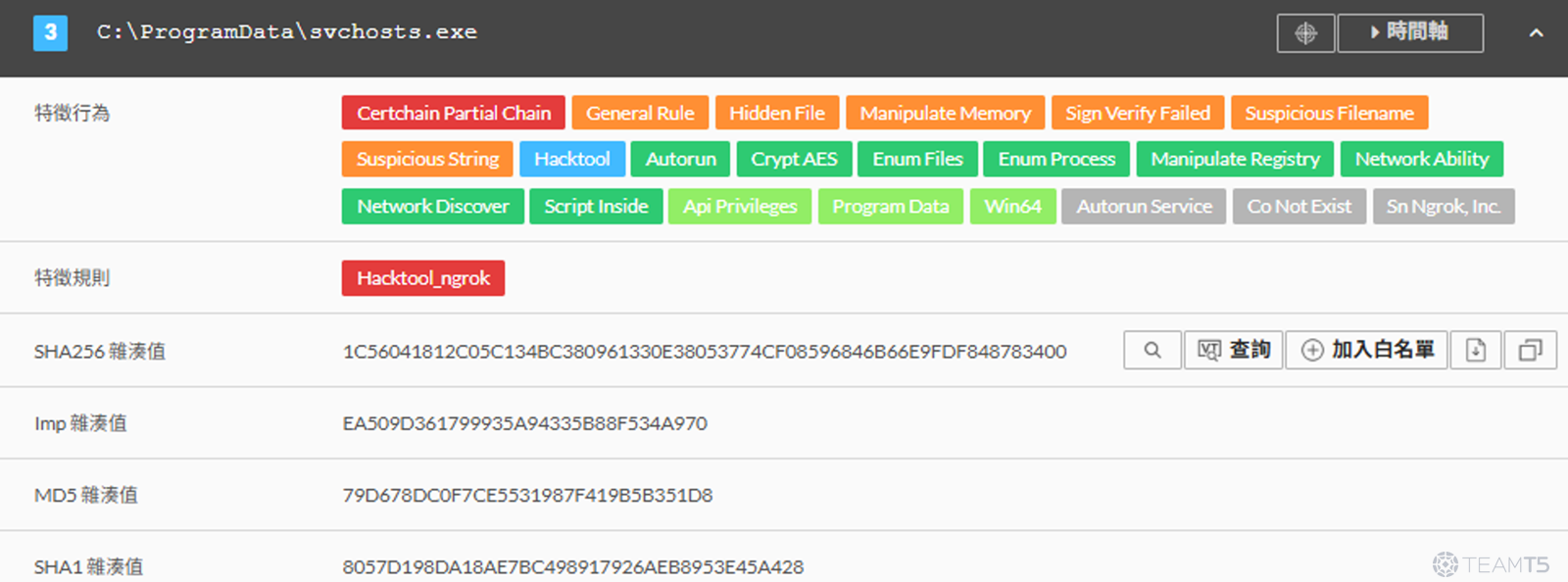Click the crosshair target icon in header

pyautogui.click(x=1305, y=33)
